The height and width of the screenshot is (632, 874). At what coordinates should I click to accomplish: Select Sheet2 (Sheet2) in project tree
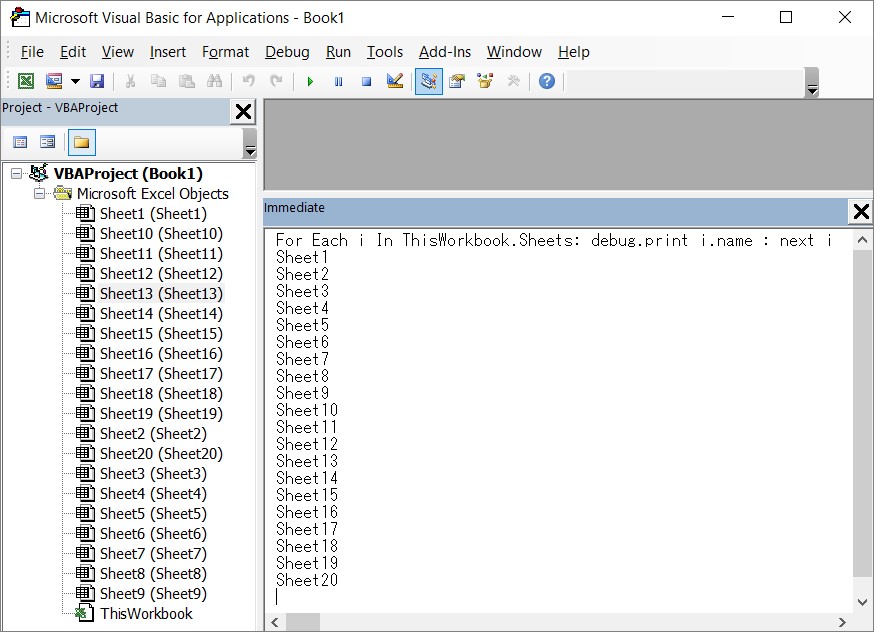click(x=153, y=434)
